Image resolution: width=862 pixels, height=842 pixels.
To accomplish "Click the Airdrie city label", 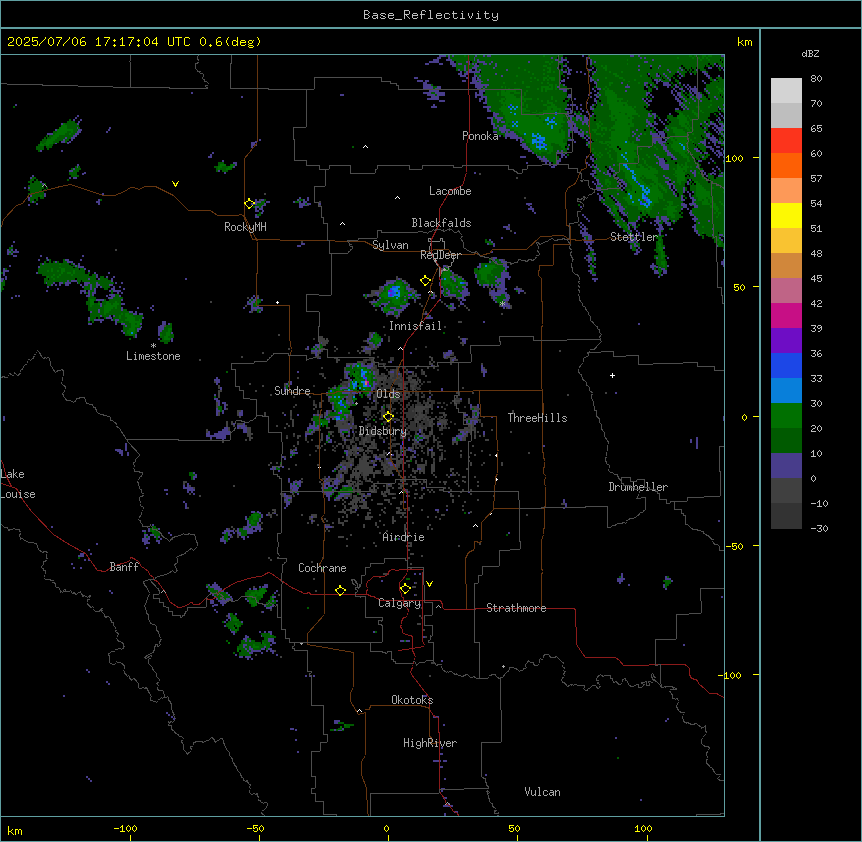I will click(x=404, y=537).
